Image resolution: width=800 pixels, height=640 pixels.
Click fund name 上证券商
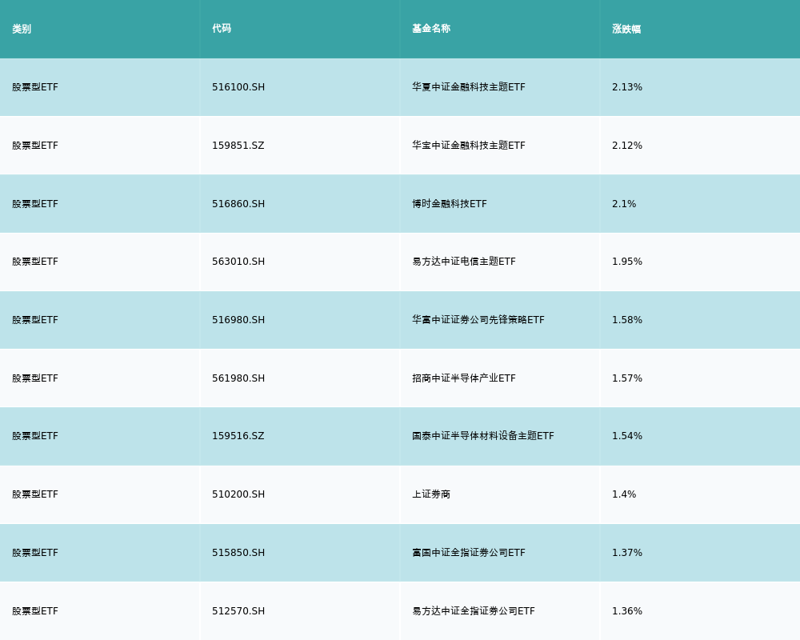click(431, 494)
